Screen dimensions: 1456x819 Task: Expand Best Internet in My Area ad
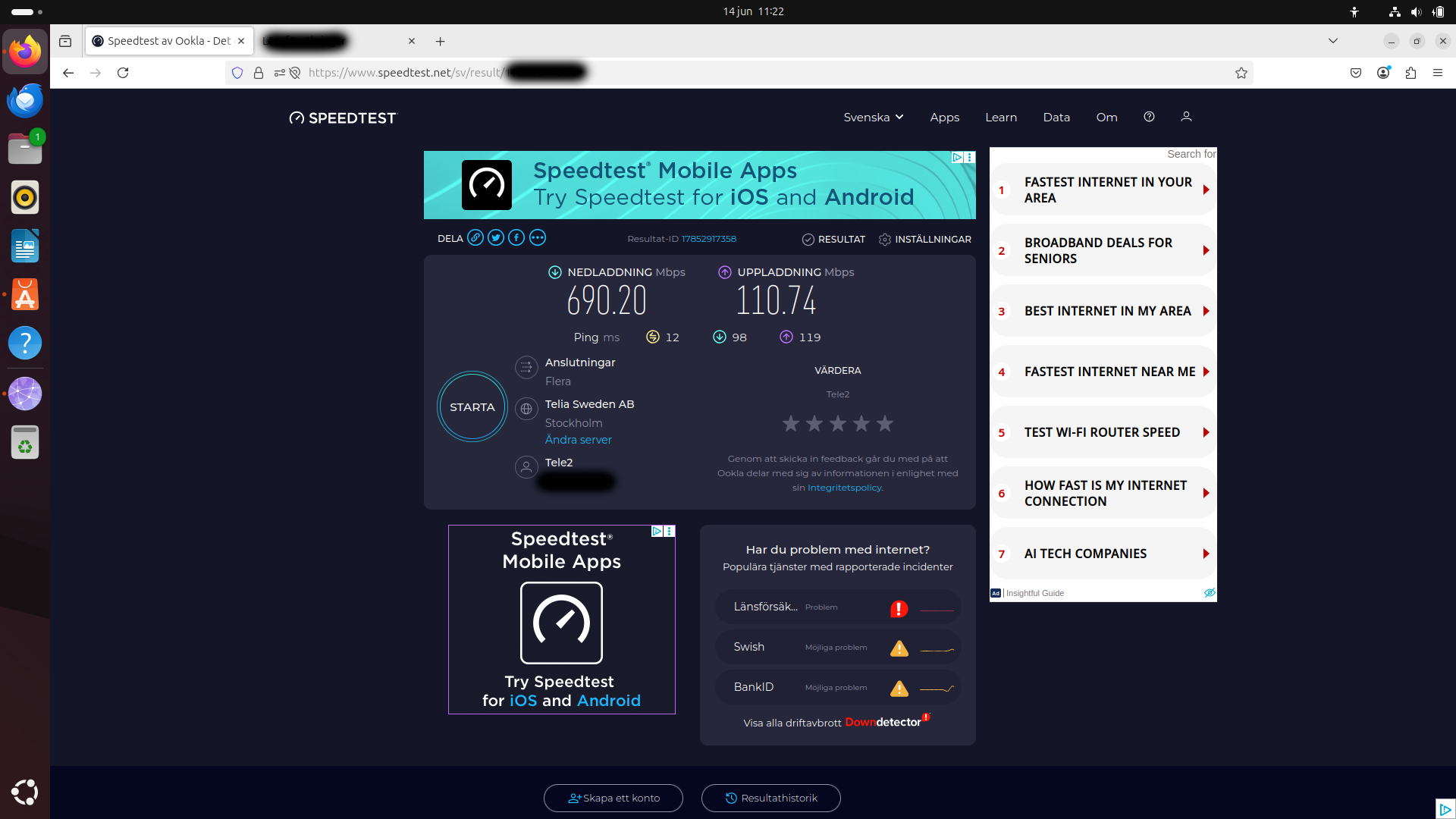click(x=1103, y=311)
